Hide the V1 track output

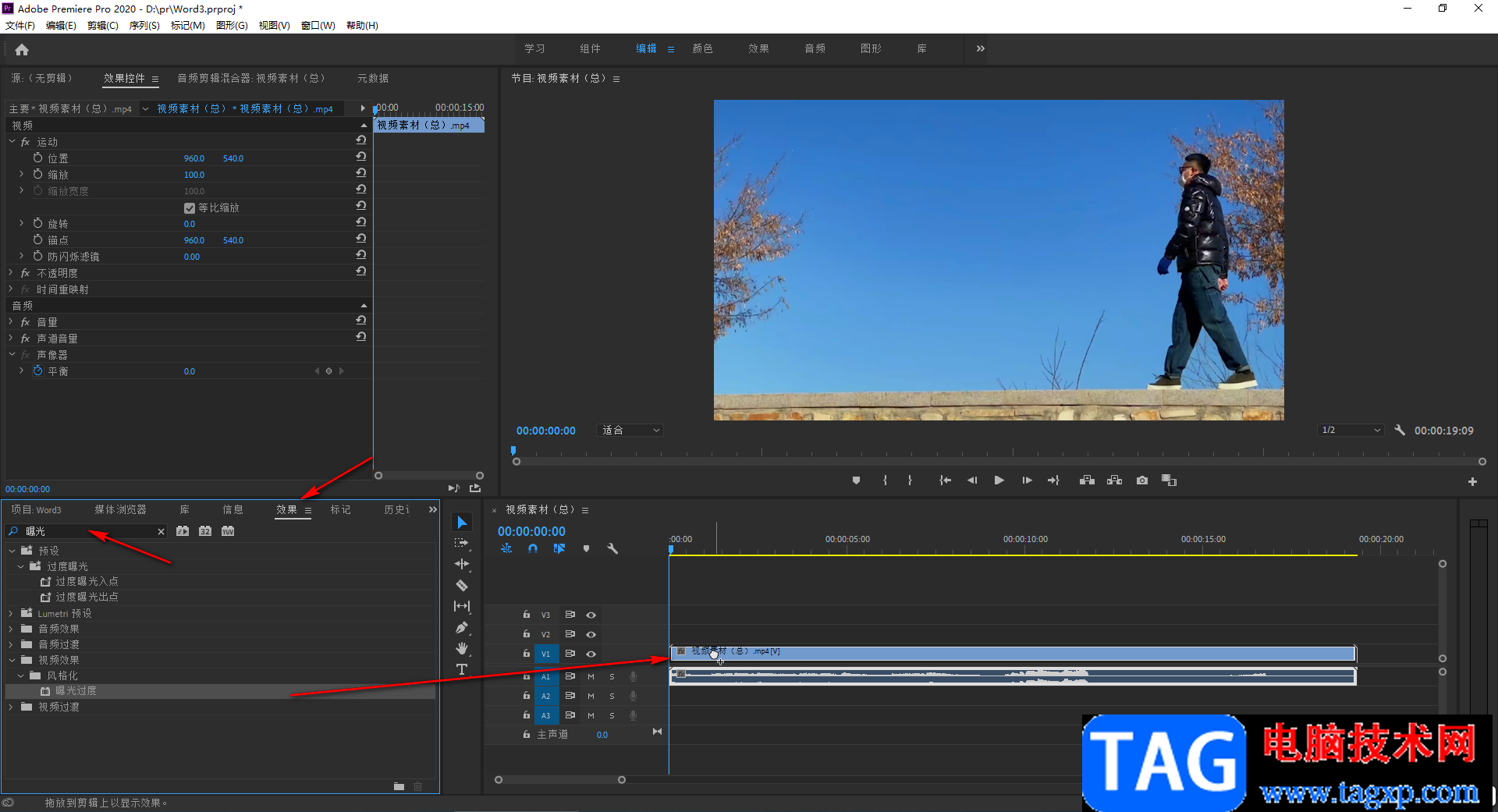click(x=591, y=654)
